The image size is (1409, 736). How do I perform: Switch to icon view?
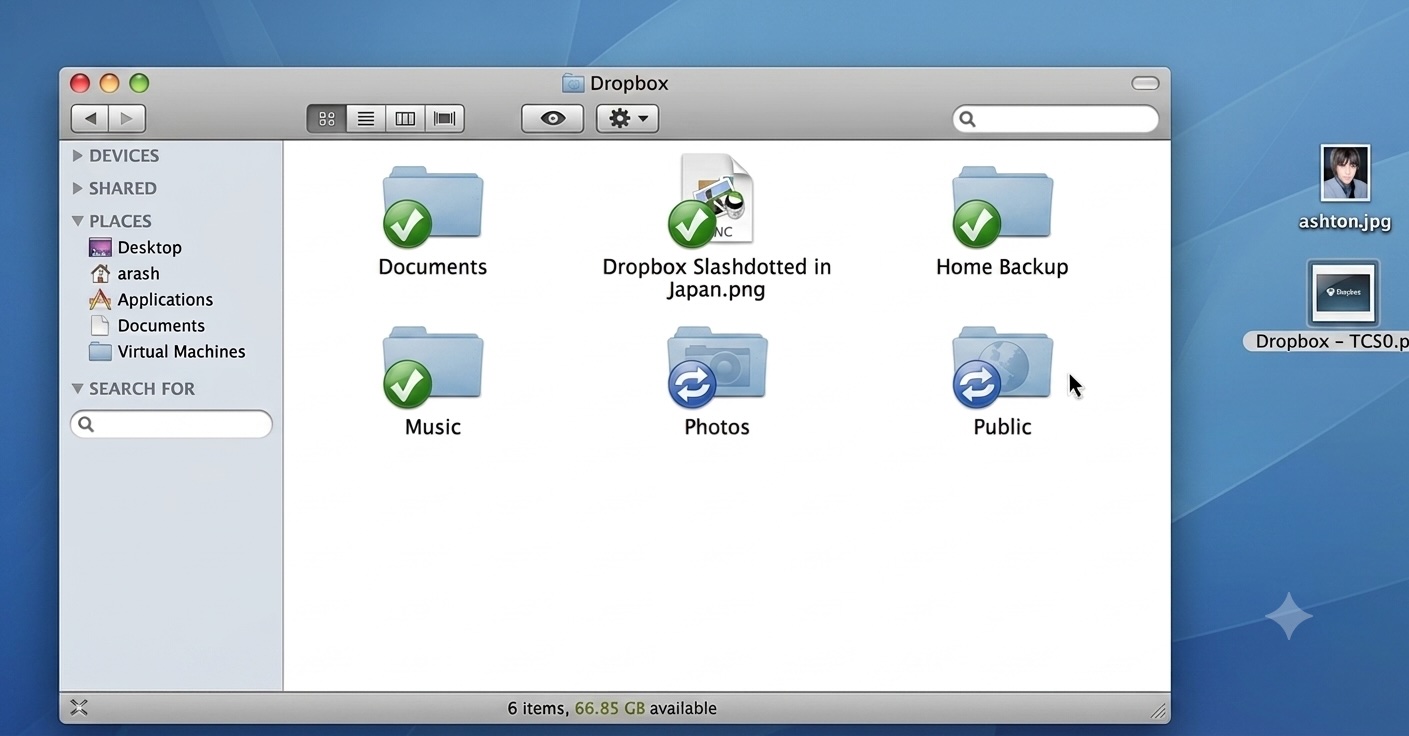point(327,119)
